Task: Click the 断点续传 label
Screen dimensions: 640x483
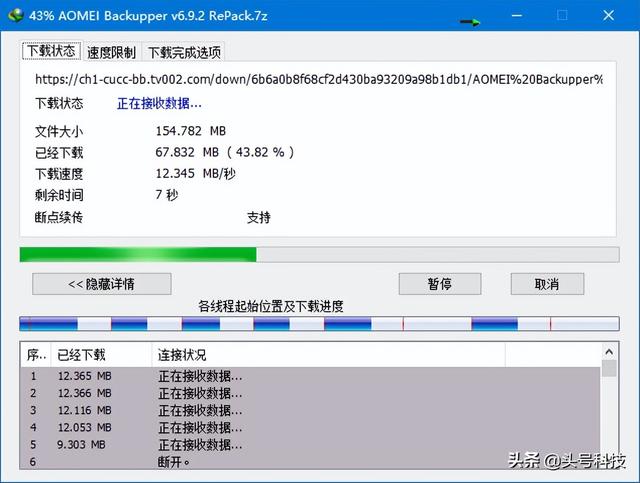Action: click(x=59, y=217)
